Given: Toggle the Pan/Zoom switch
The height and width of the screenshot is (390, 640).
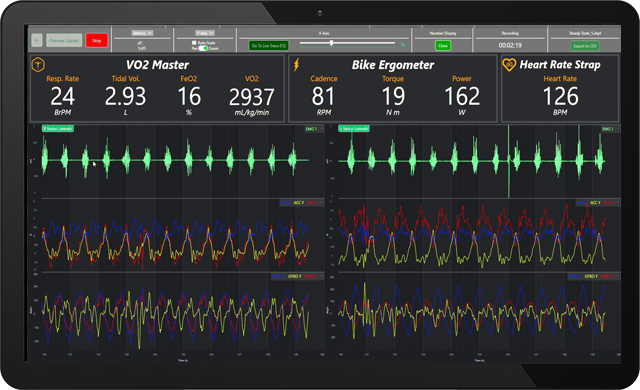Looking at the screenshot, I should click(203, 48).
